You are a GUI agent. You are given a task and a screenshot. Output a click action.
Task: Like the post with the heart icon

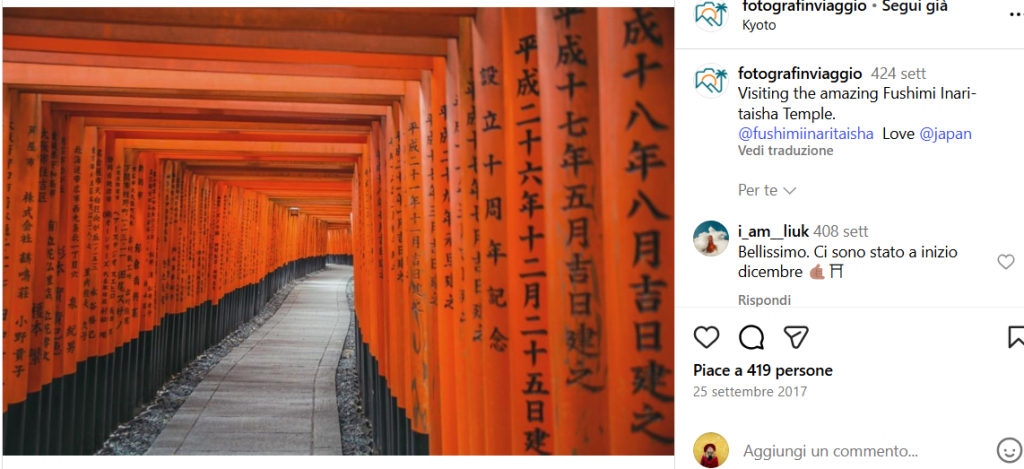[706, 337]
